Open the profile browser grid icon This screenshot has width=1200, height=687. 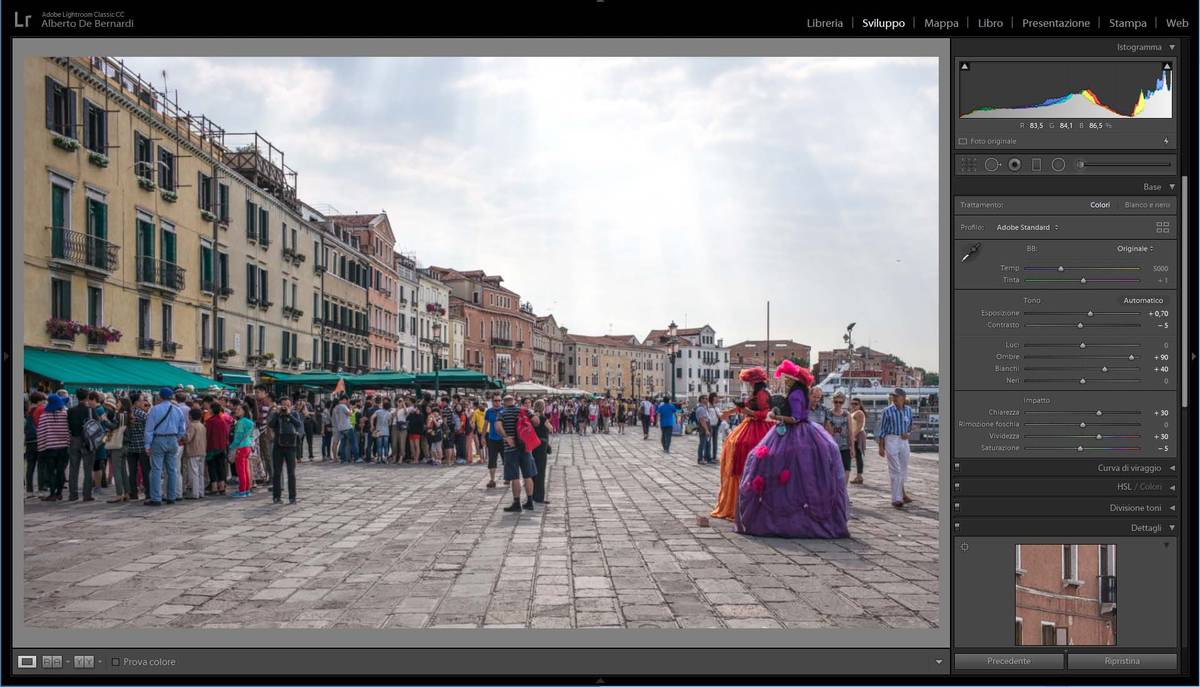[1162, 228]
